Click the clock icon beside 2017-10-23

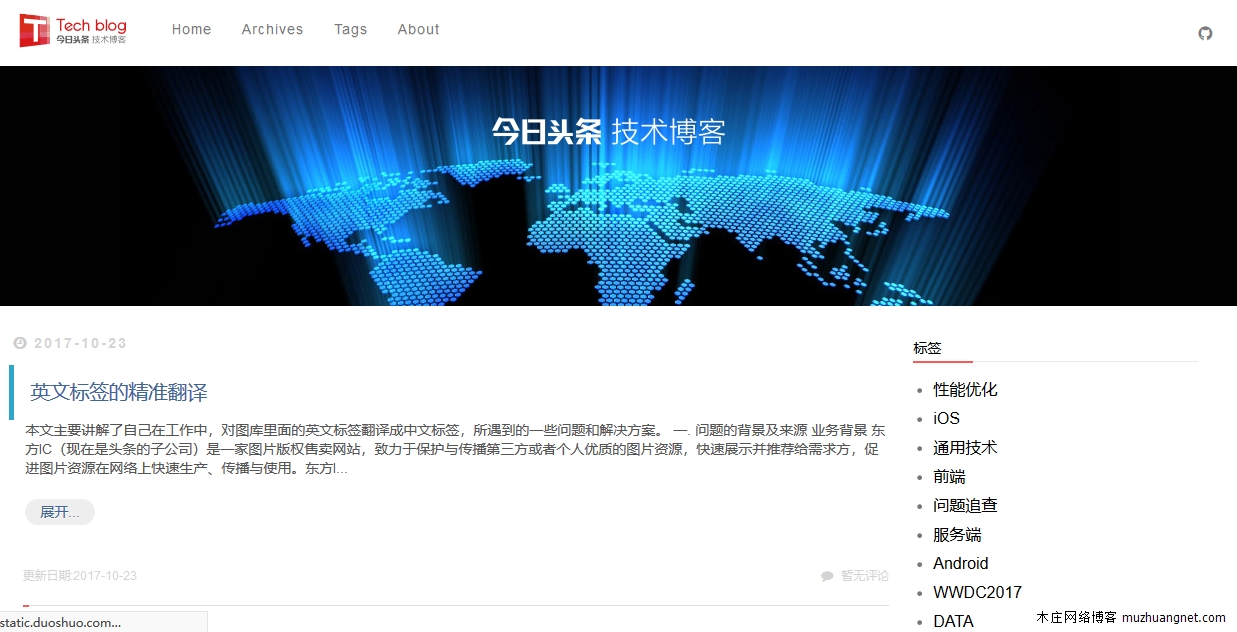pyautogui.click(x=18, y=342)
